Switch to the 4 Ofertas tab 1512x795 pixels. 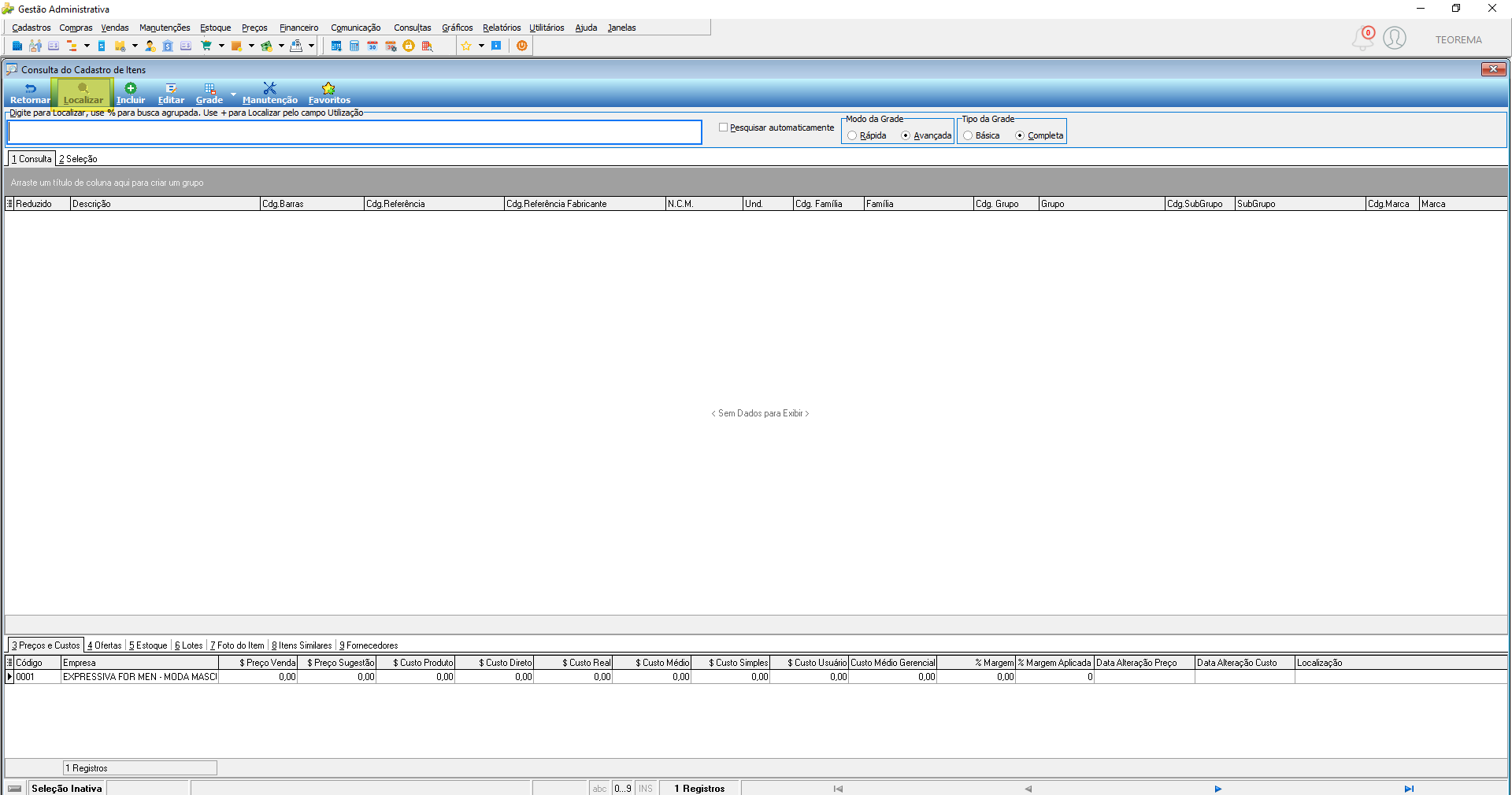pos(105,645)
